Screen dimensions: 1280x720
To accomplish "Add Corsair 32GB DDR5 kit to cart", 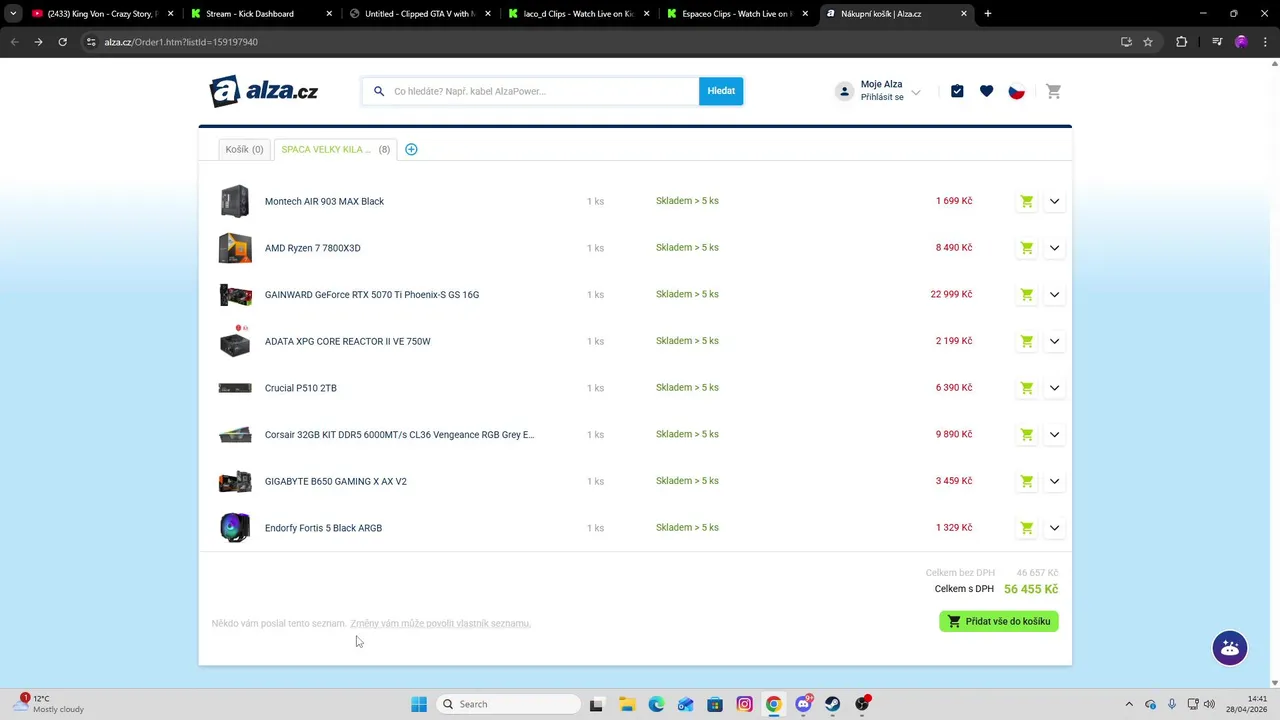I will click(1026, 435).
